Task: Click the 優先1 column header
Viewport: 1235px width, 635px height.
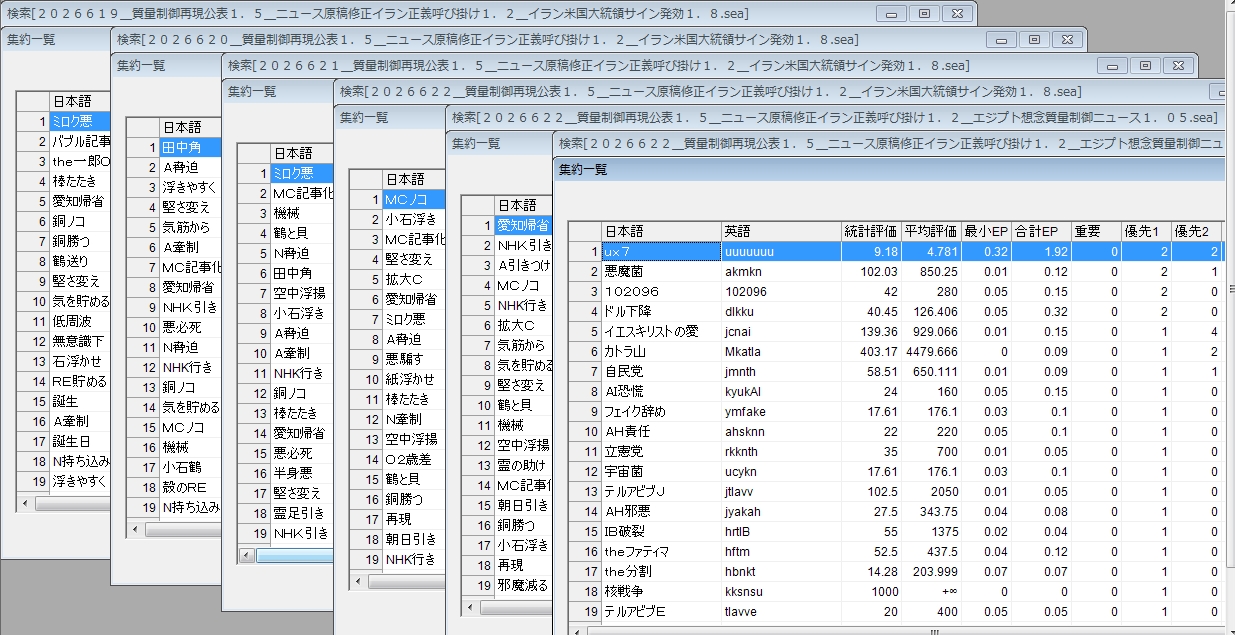Action: pos(1145,232)
